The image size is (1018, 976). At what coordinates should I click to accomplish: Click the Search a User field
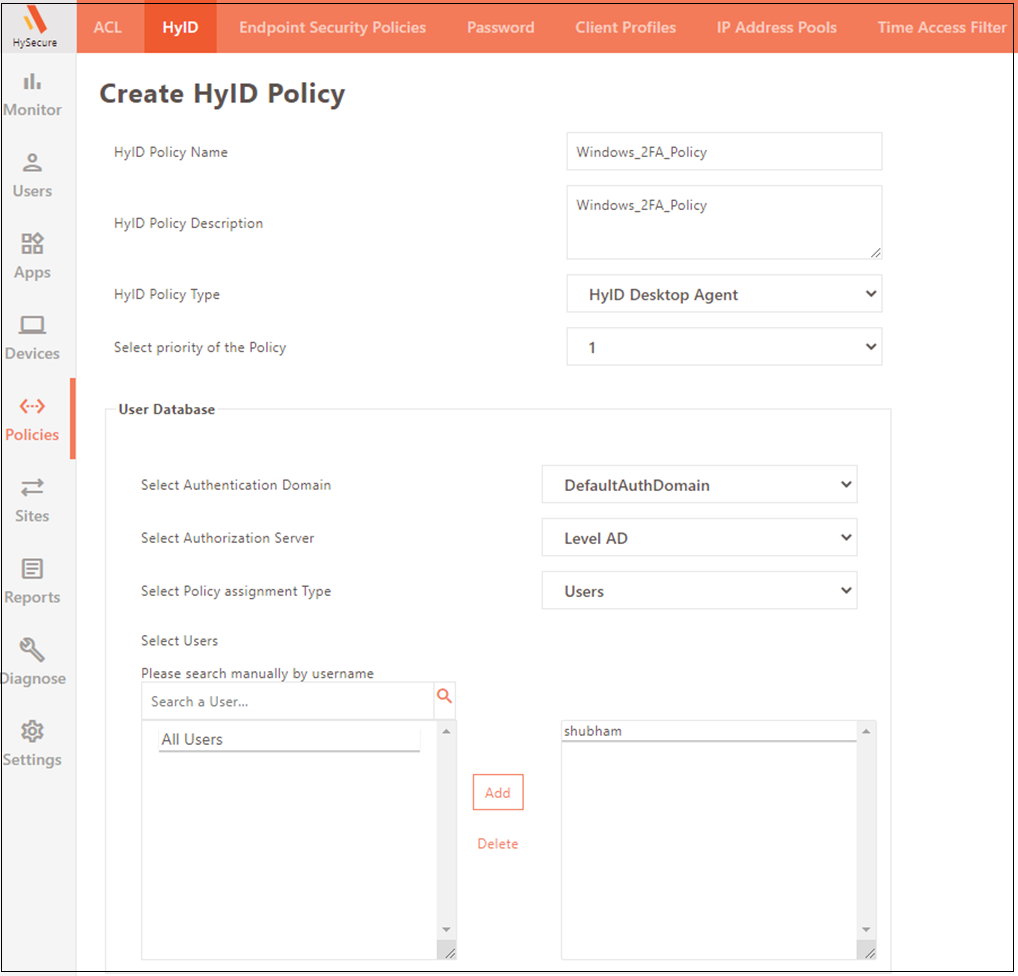coord(288,701)
